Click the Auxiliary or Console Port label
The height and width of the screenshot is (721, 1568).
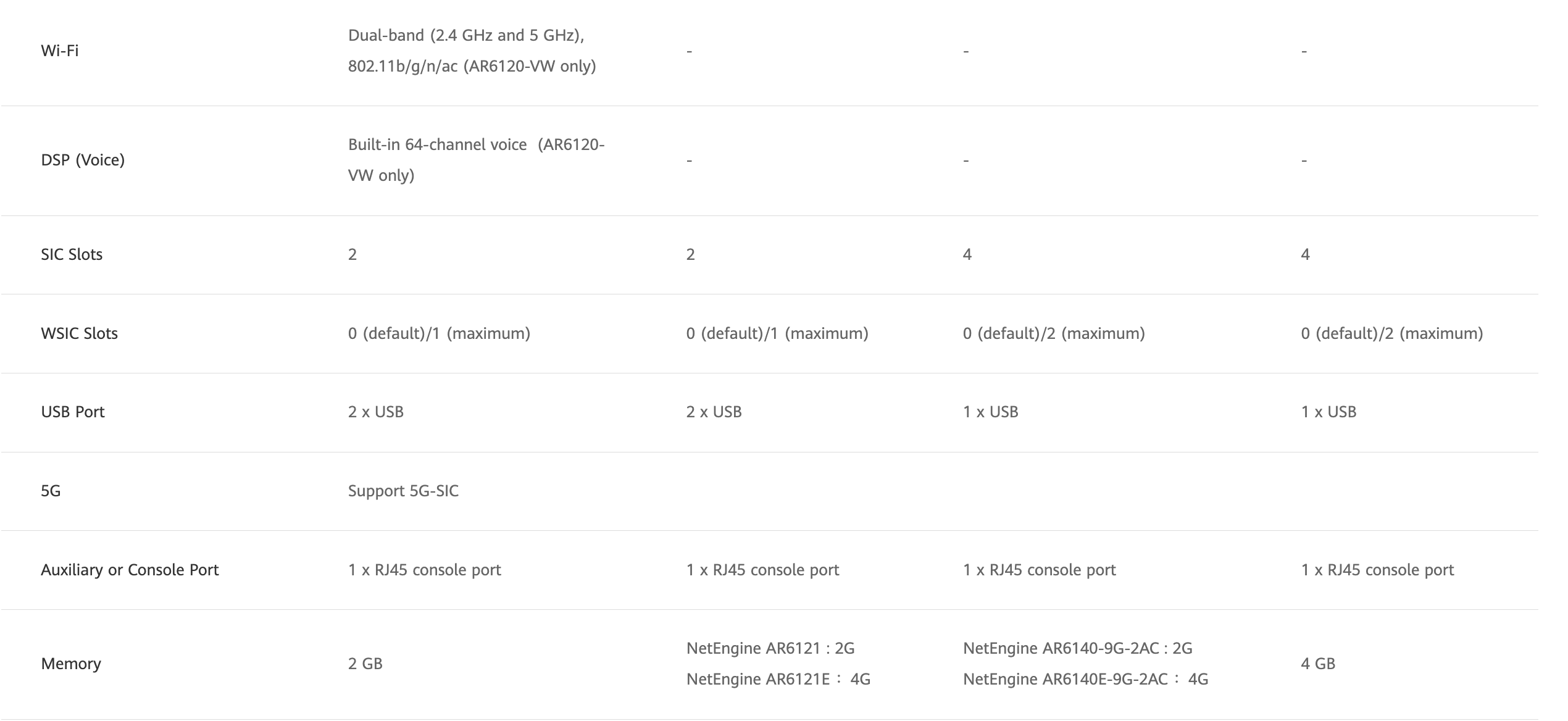(130, 570)
